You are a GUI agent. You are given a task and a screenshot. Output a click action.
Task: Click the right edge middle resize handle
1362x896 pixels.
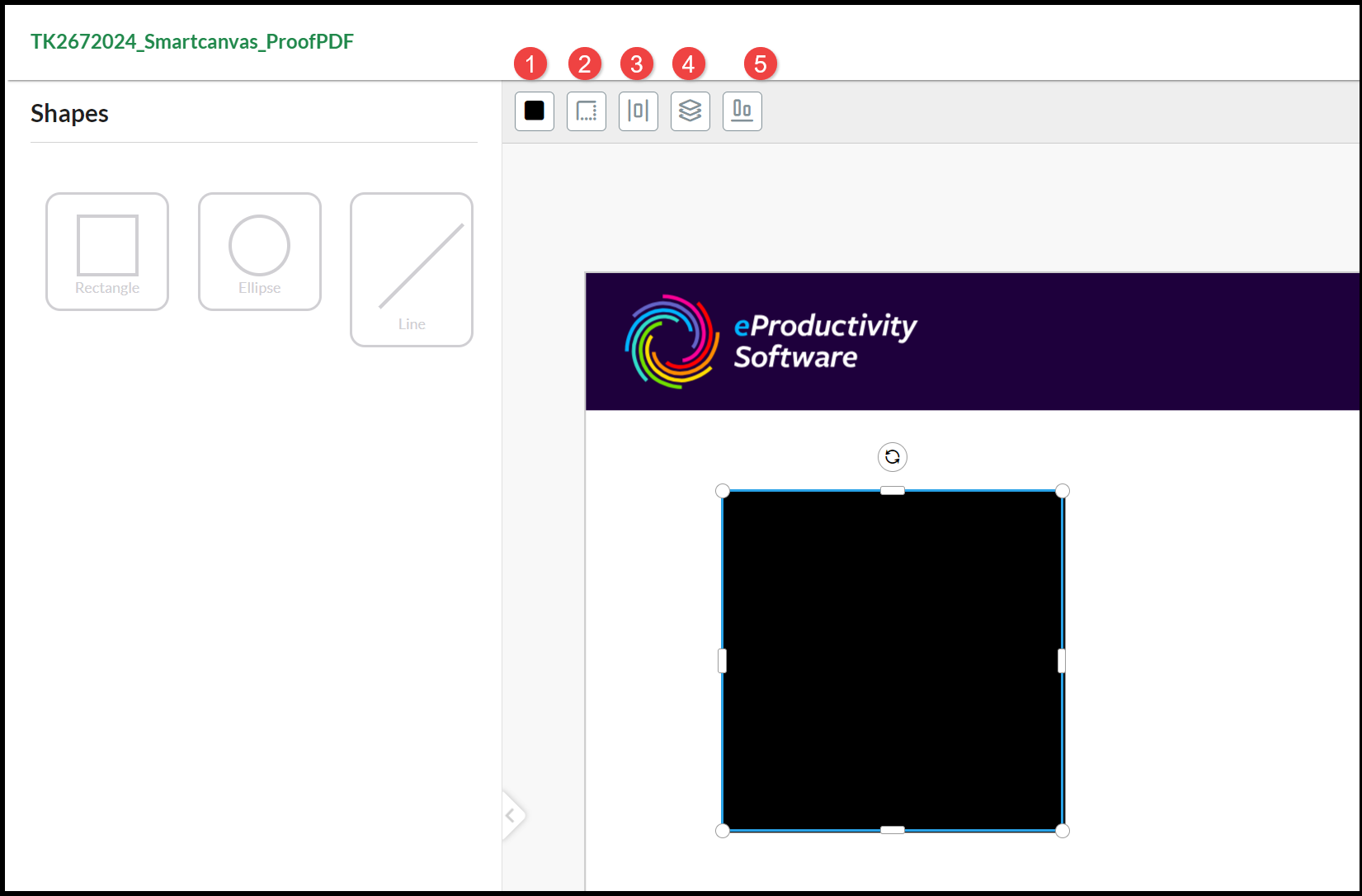[x=1062, y=661]
